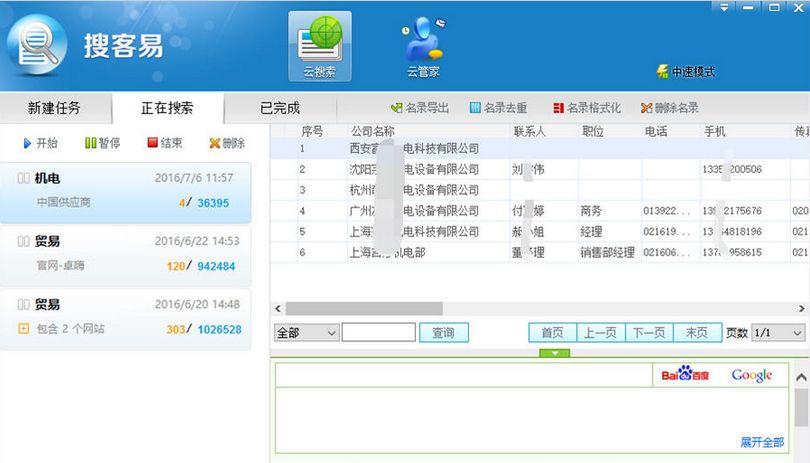Click the 名录格式化 format icon
The image size is (810, 463).
tap(559, 108)
